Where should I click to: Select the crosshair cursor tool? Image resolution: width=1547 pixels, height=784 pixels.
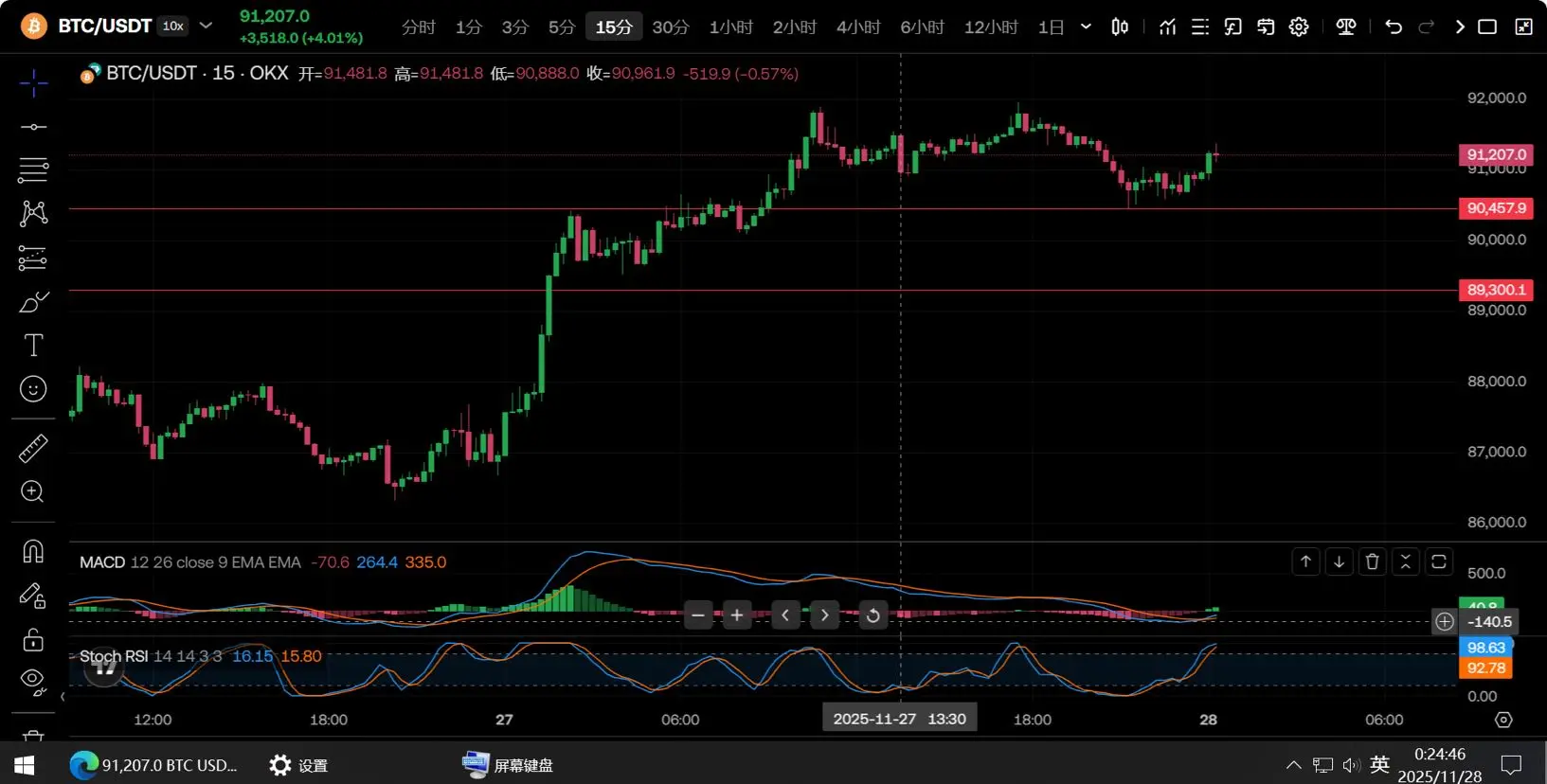[33, 83]
